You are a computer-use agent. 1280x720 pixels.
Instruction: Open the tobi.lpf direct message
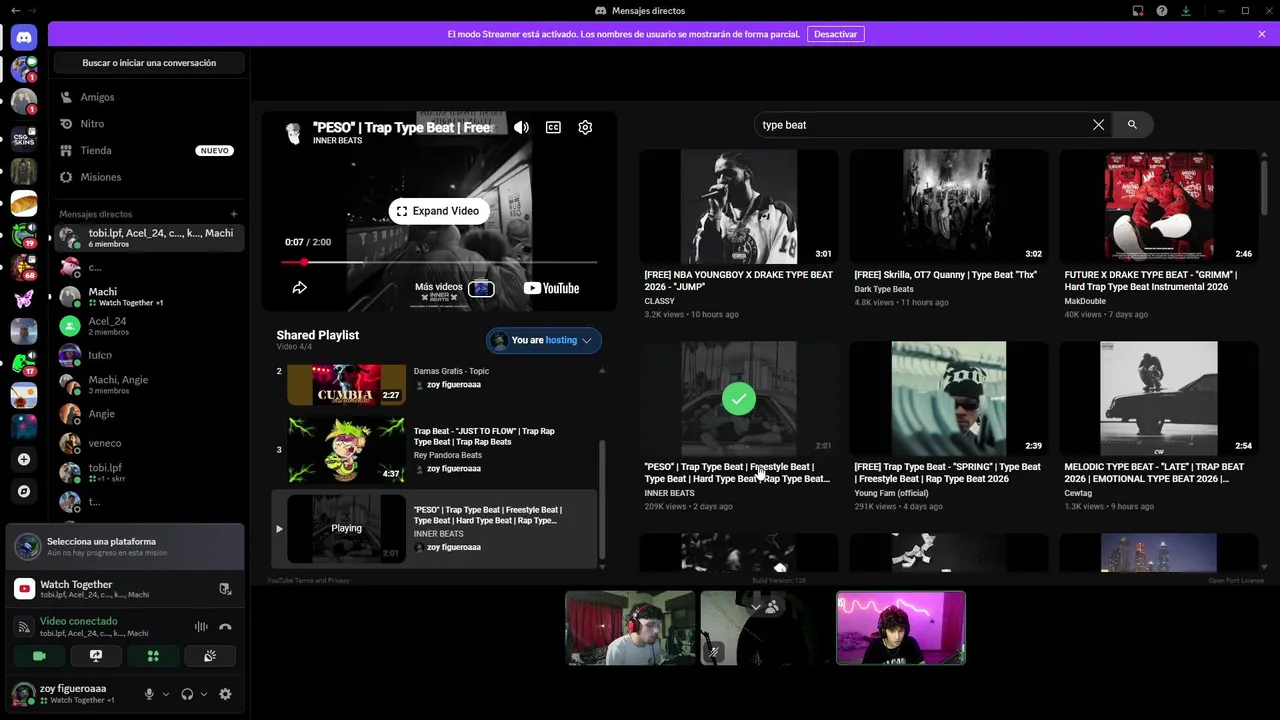(x=148, y=472)
